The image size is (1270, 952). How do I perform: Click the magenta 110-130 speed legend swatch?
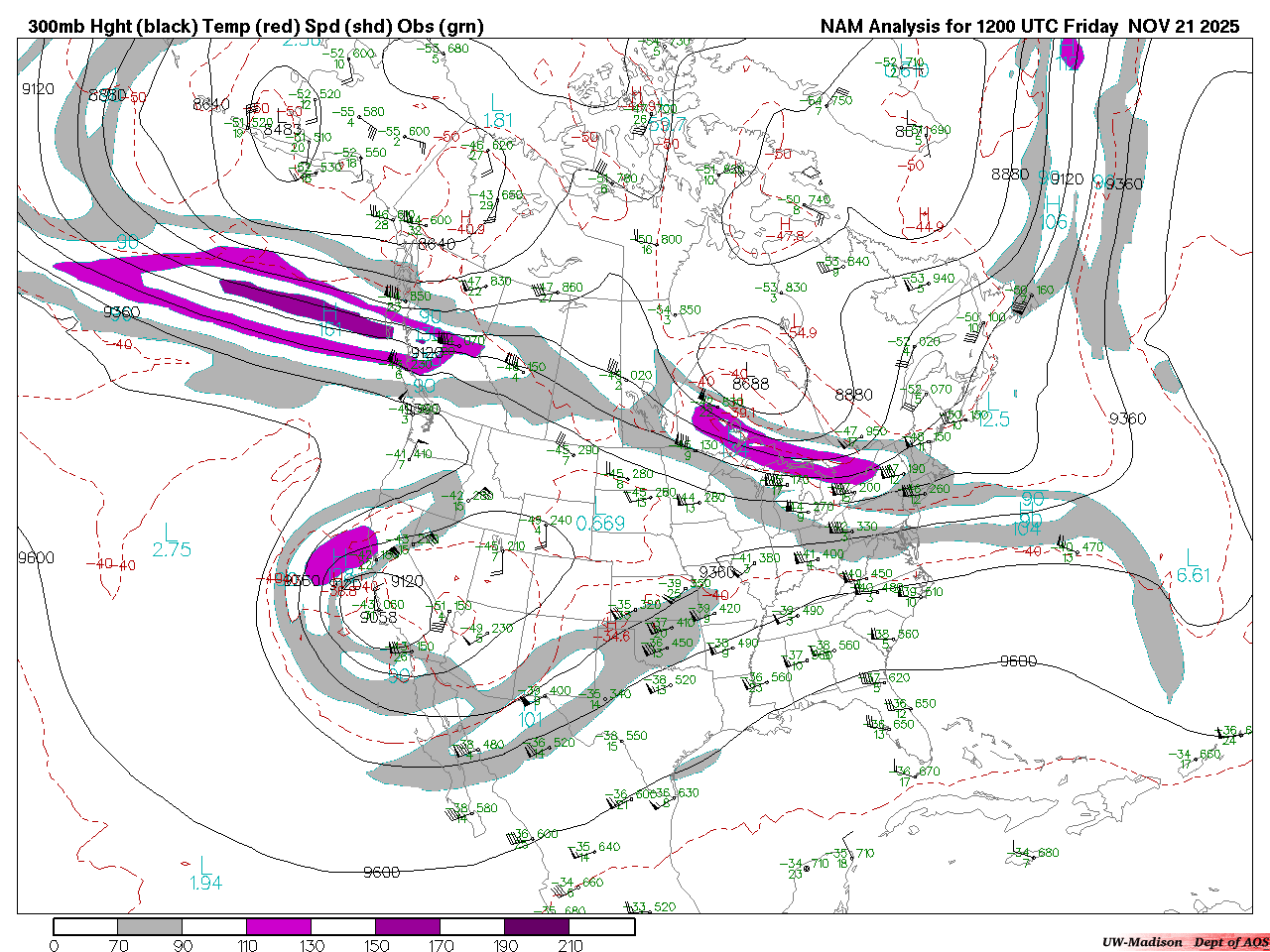click(x=279, y=927)
